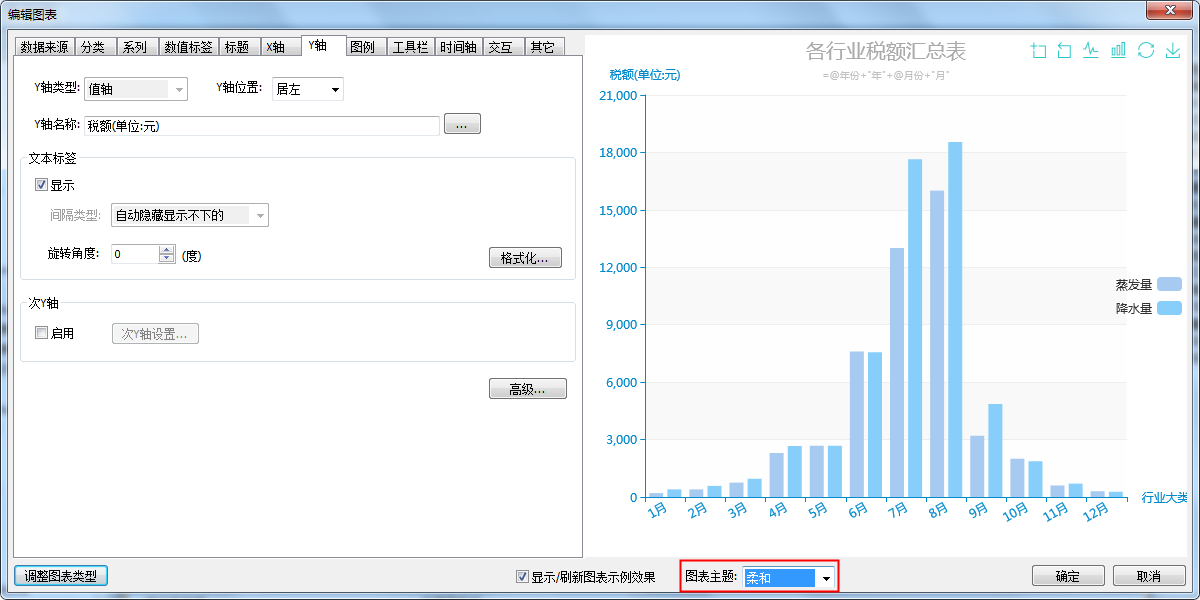Click the 调整图表类型 button
Screen dimensions: 1200x600
[x=61, y=576]
